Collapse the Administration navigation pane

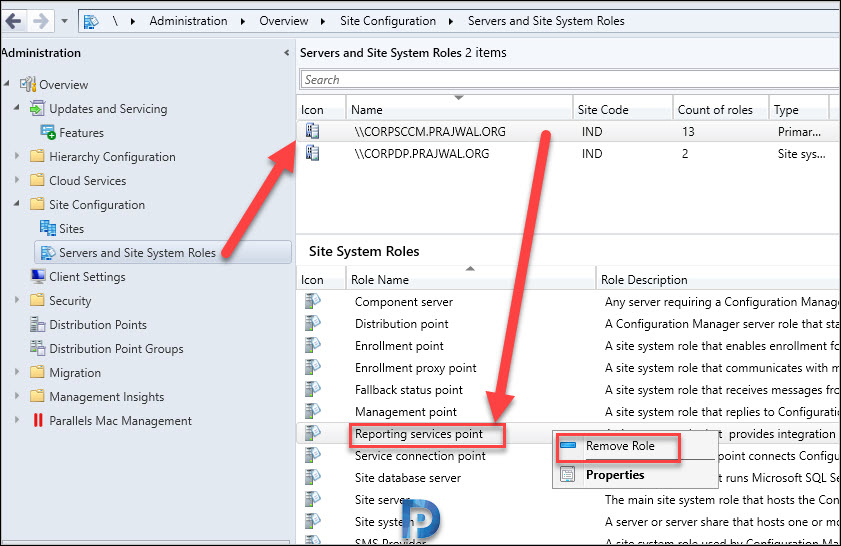pos(286,53)
